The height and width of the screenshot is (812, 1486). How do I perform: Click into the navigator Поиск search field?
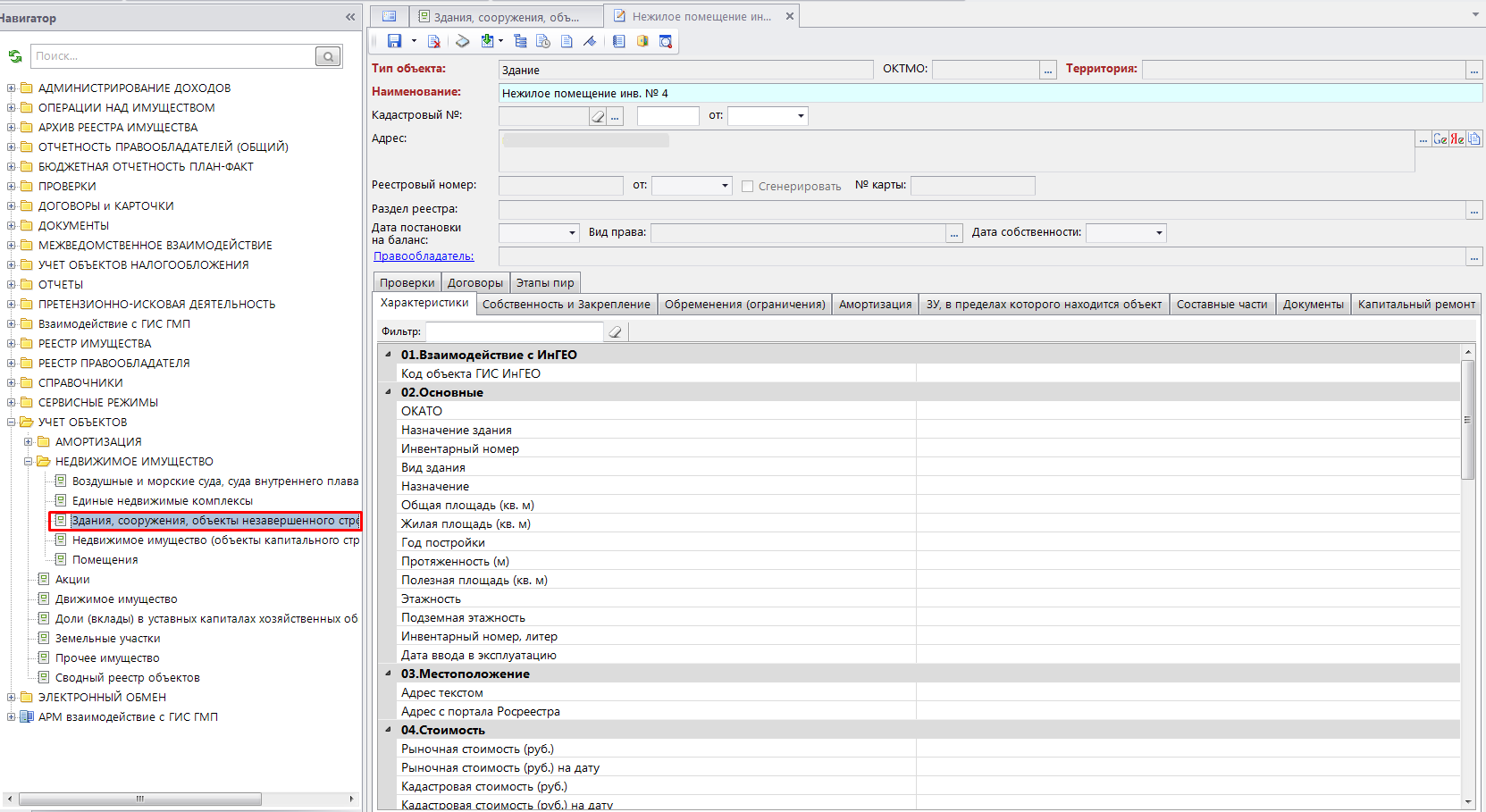pyautogui.click(x=173, y=56)
